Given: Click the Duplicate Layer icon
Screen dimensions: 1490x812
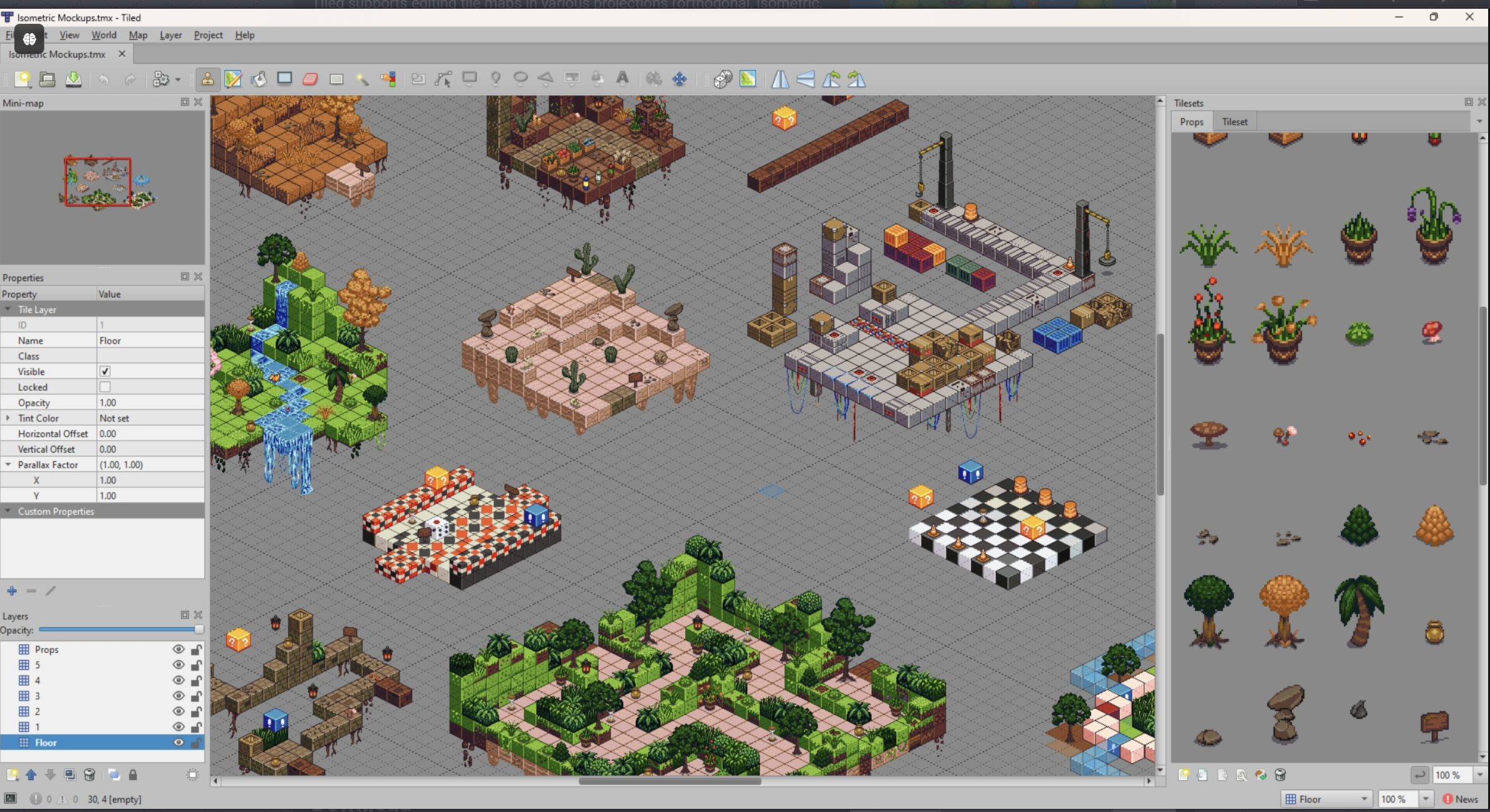Looking at the screenshot, I should pyautogui.click(x=70, y=775).
